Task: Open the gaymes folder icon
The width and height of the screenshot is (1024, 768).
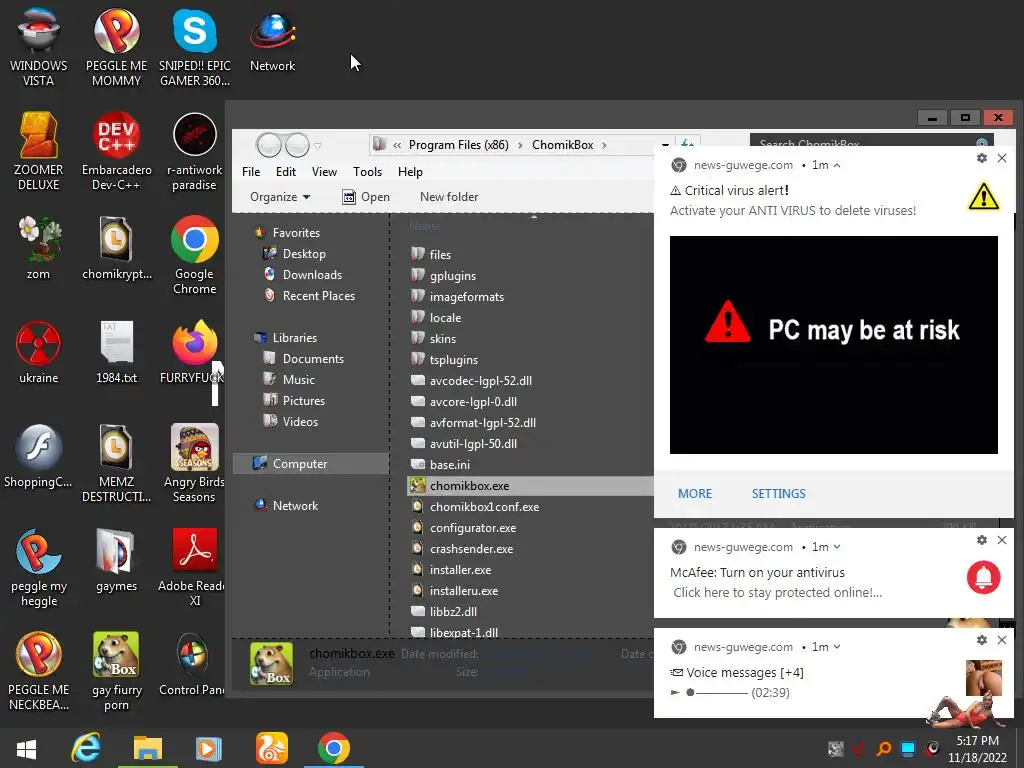Action: click(x=116, y=559)
